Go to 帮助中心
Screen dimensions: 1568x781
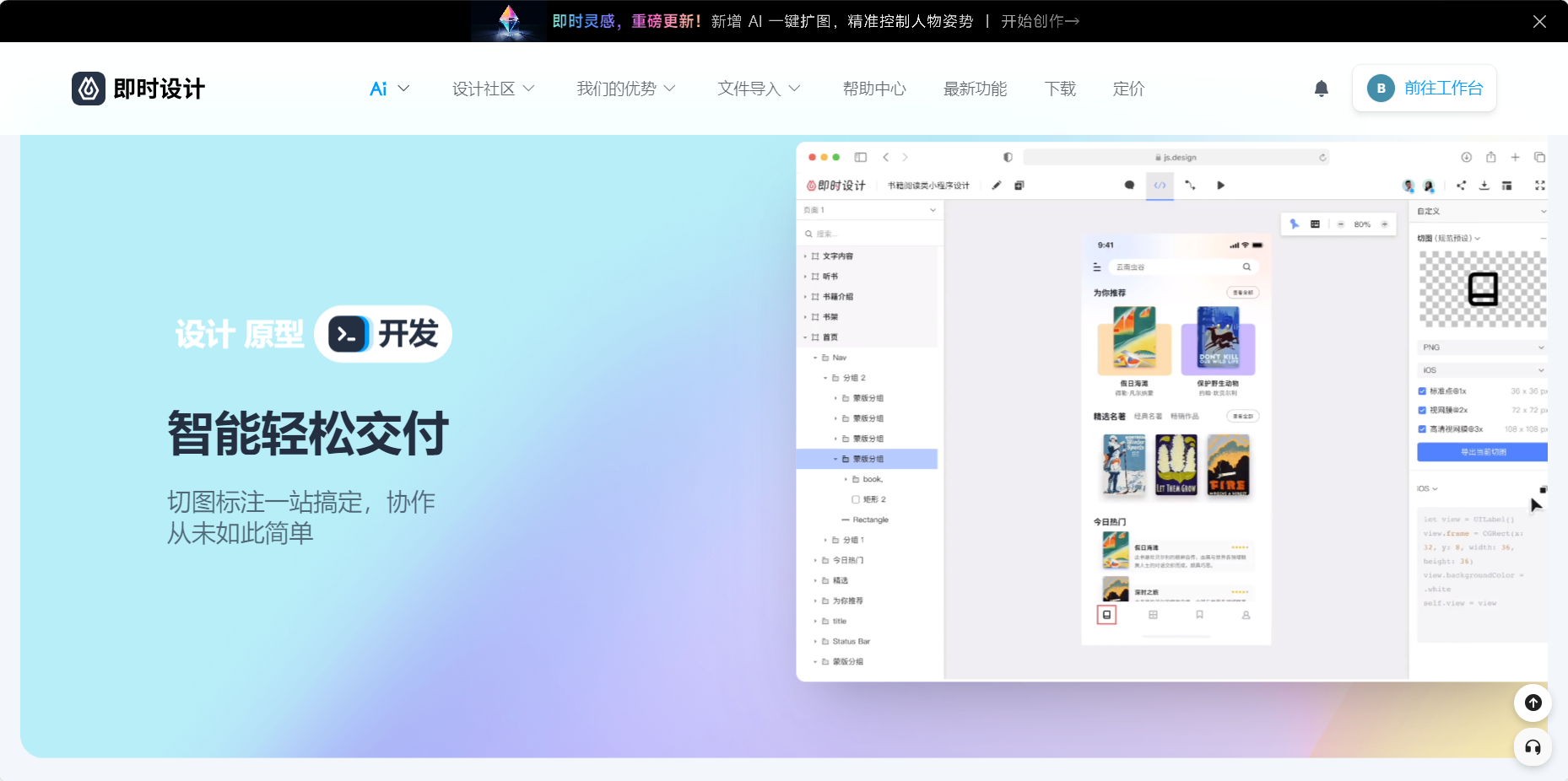(874, 89)
